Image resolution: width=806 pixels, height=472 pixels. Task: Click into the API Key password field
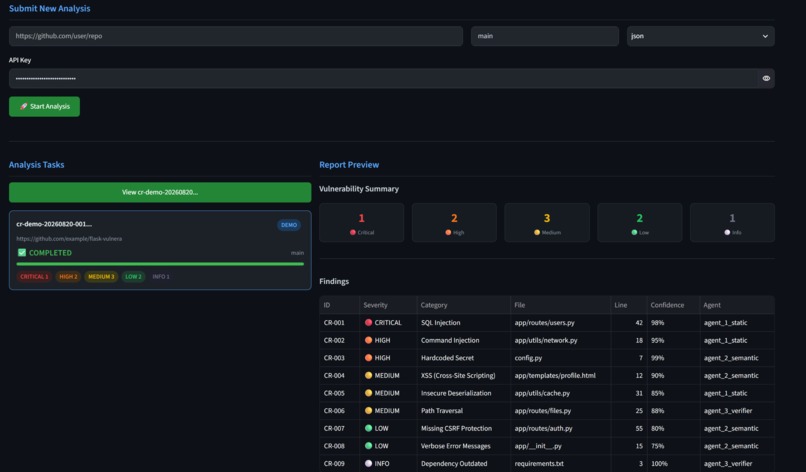[x=383, y=79]
